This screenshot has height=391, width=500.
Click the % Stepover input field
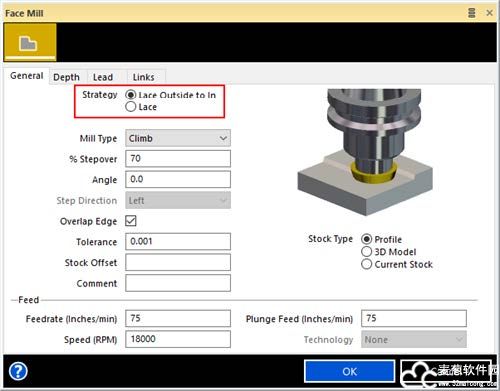point(178,158)
